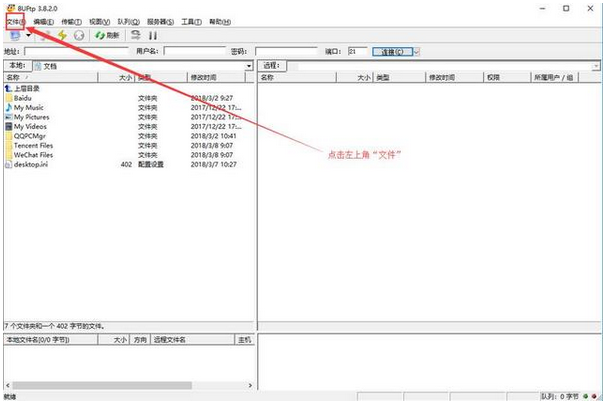Image resolution: width=608 pixels, height=406 pixels.
Task: Open the 文件(F) menu
Action: click(x=16, y=22)
